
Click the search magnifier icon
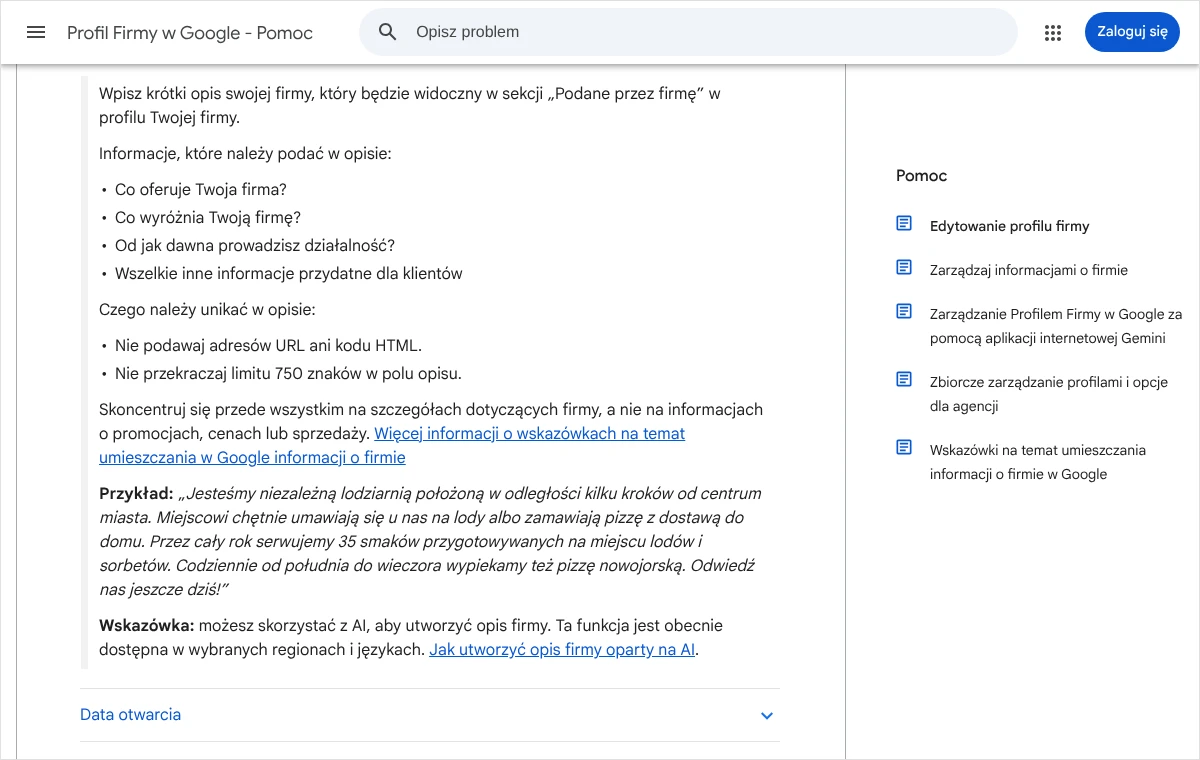(x=388, y=32)
